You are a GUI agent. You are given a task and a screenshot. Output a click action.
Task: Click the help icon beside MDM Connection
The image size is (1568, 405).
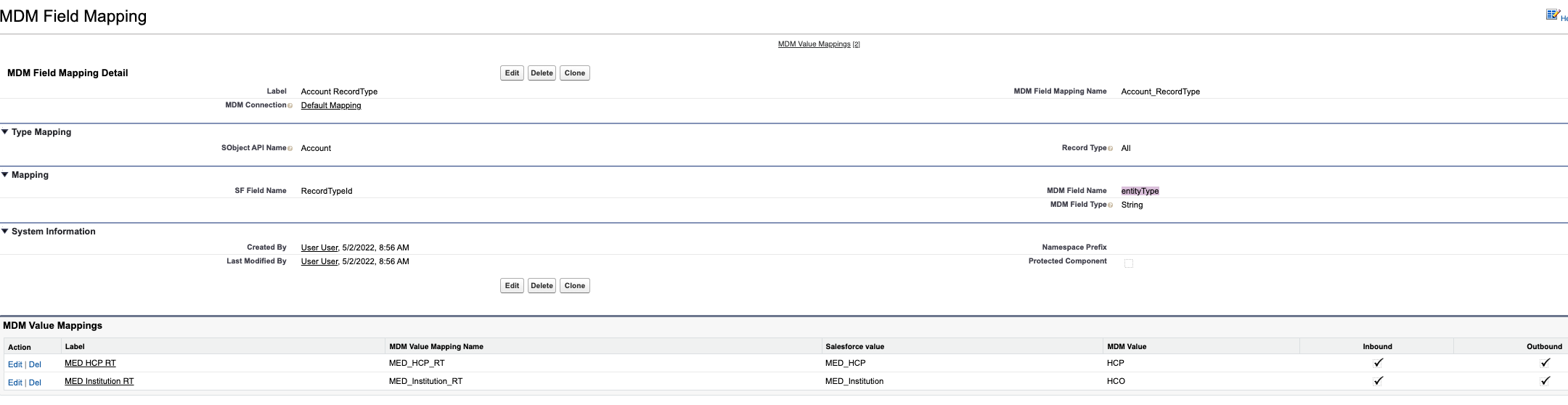coord(290,106)
